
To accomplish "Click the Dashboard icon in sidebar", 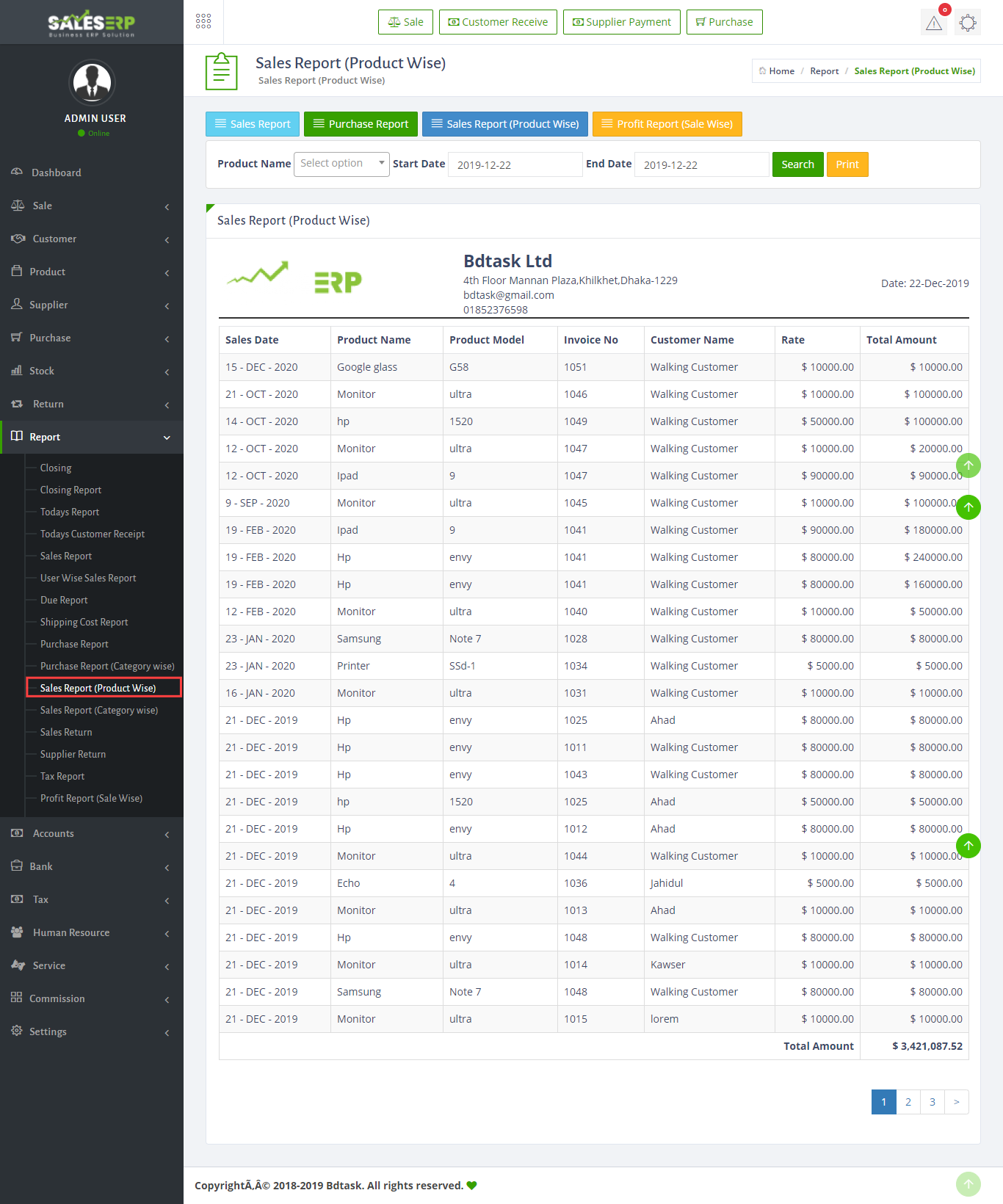I will (x=17, y=172).
